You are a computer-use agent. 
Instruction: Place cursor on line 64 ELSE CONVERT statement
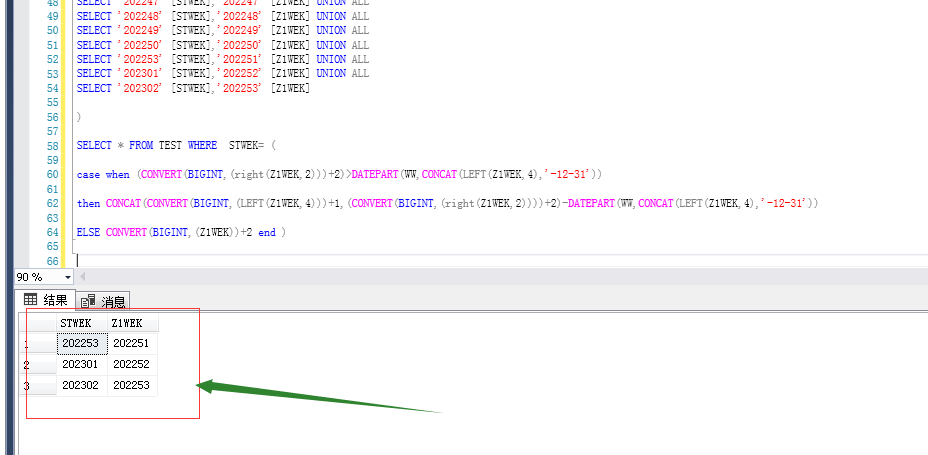(x=181, y=233)
